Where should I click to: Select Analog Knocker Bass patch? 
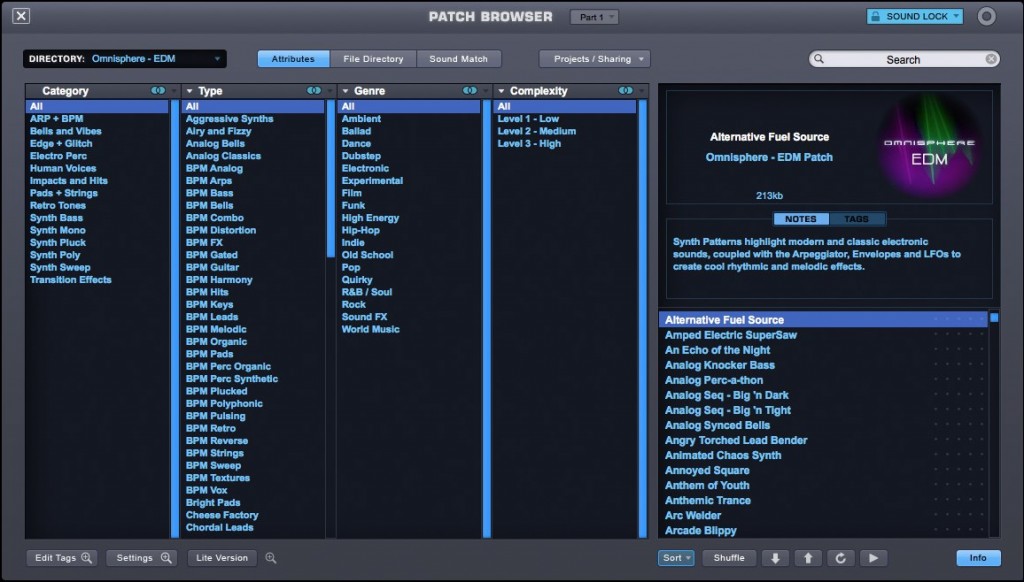click(720, 365)
